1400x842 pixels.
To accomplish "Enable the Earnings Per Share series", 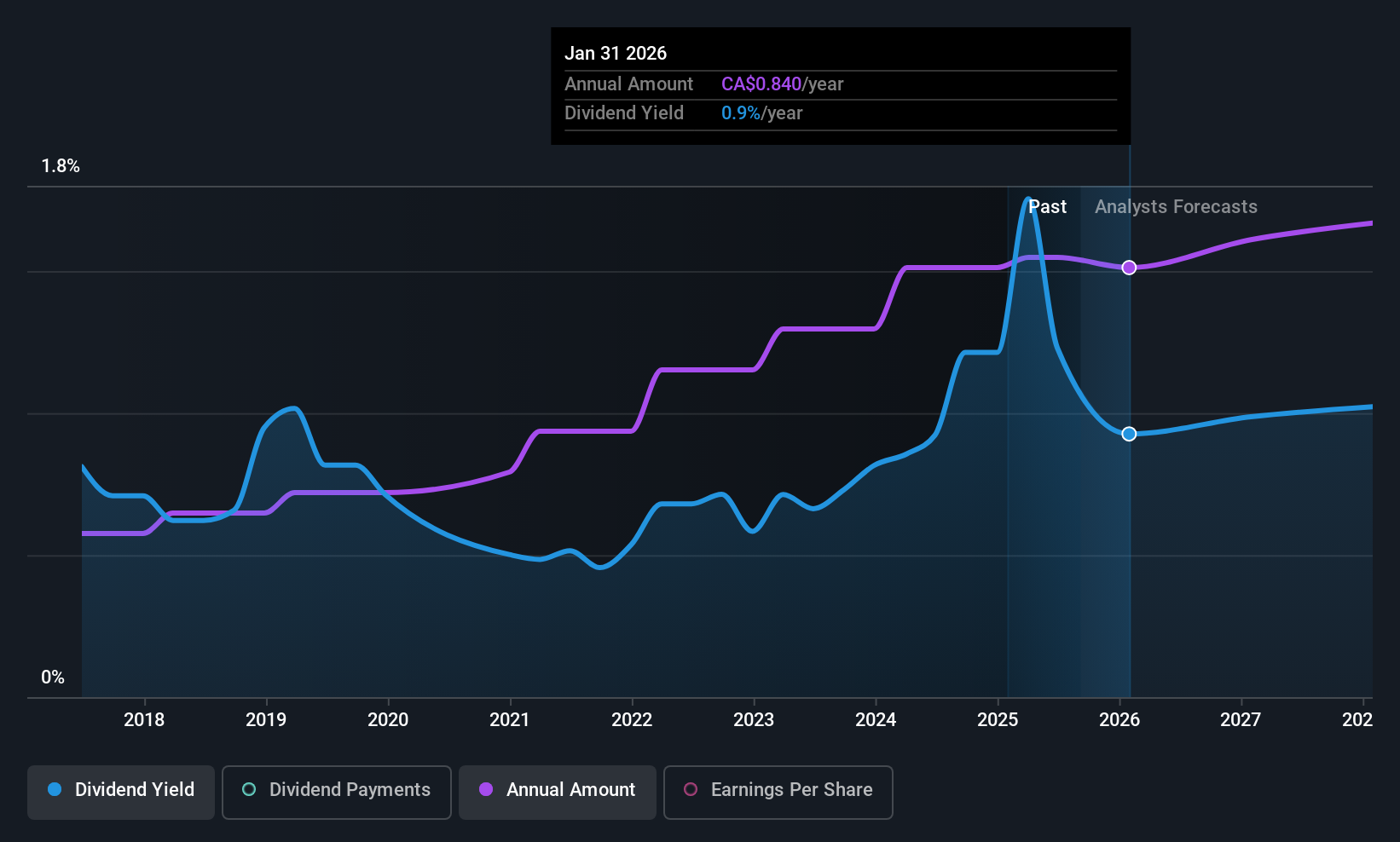I will tap(778, 793).
